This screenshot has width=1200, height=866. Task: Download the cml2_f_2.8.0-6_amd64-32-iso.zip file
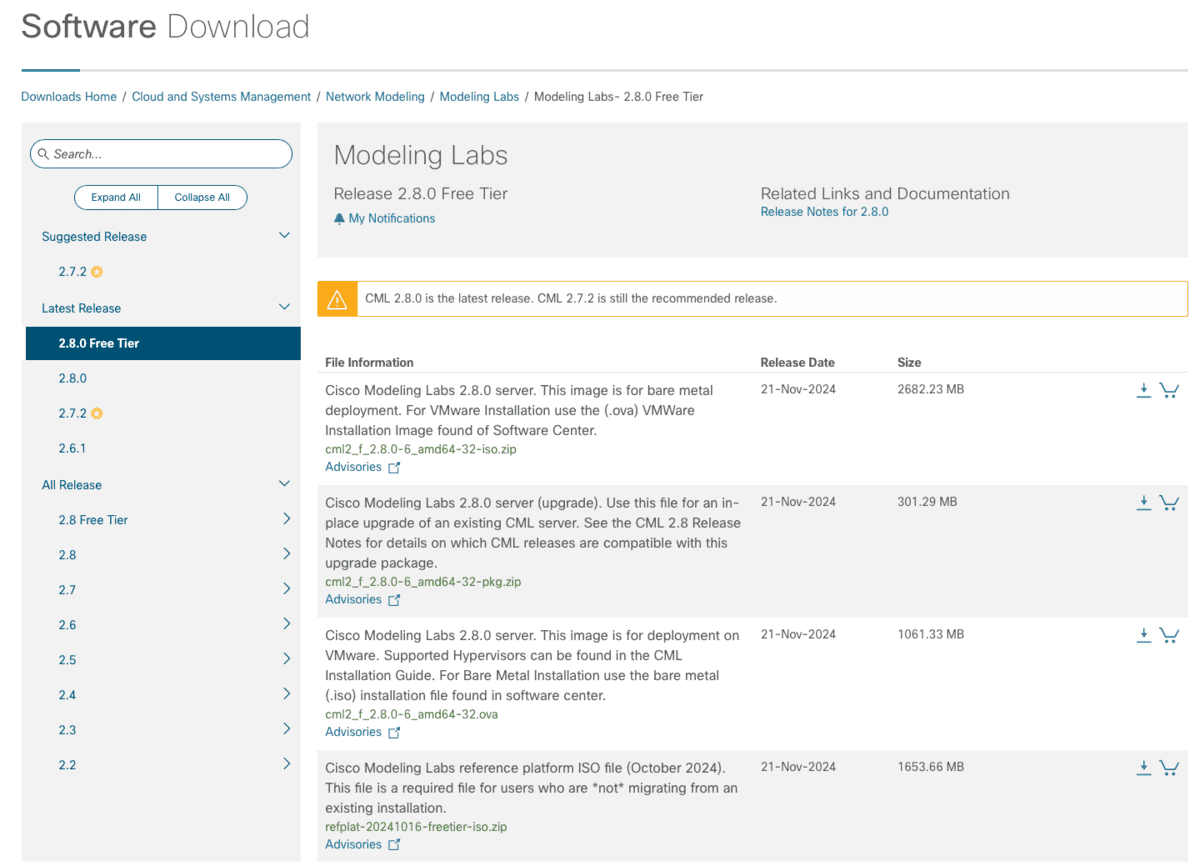[x=1143, y=390]
